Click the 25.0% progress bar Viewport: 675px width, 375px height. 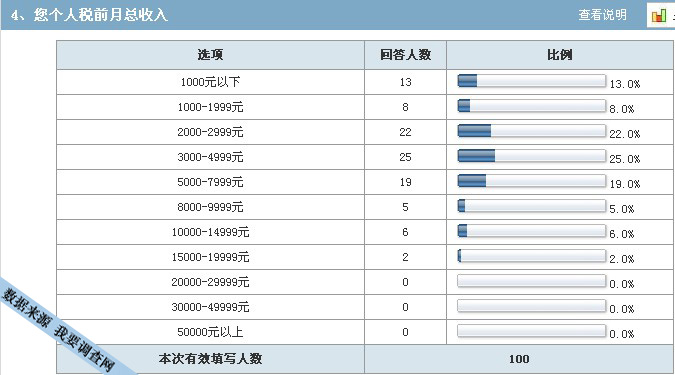532,155
